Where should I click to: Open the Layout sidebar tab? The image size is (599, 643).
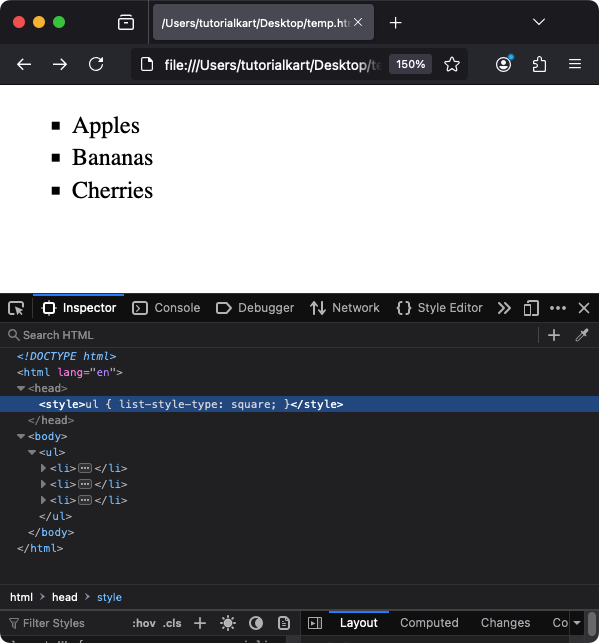[x=359, y=623]
